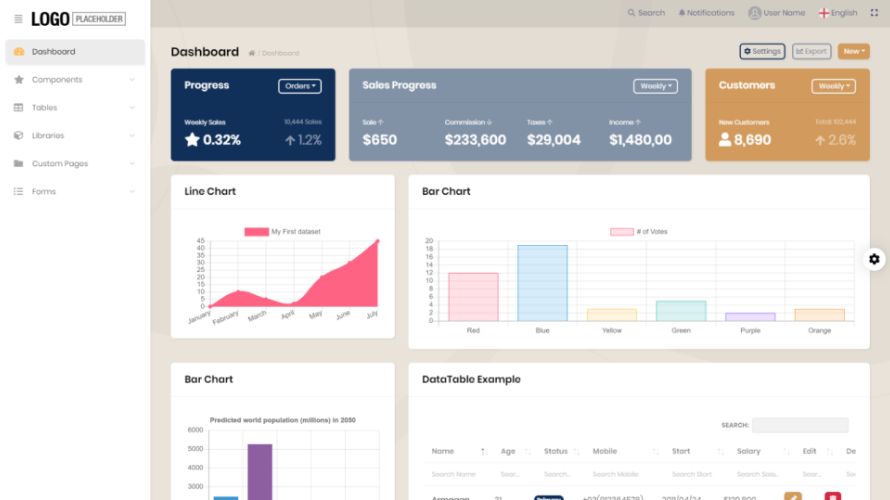This screenshot has height=500, width=890.
Task: Click the user avatar icon
Action: (x=754, y=13)
